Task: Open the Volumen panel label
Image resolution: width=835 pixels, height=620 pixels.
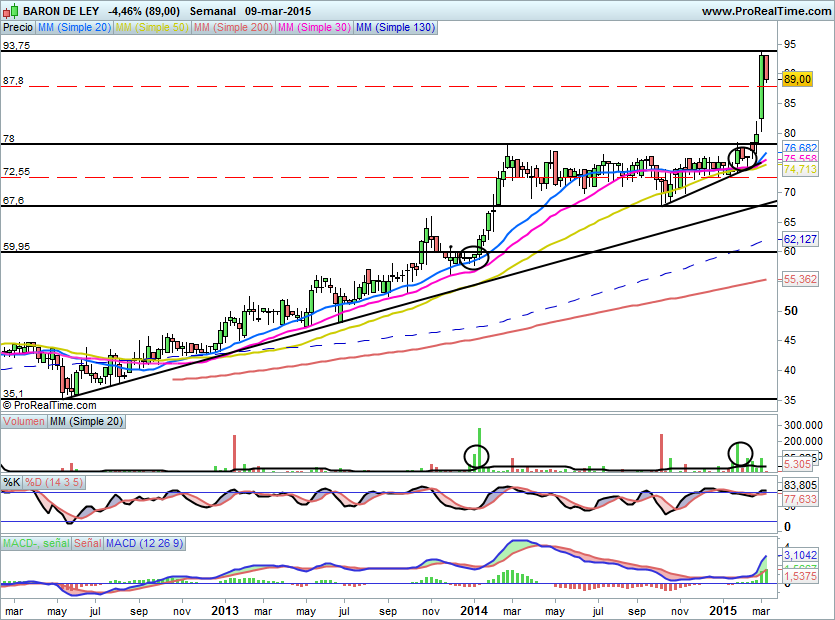Action: (23, 423)
